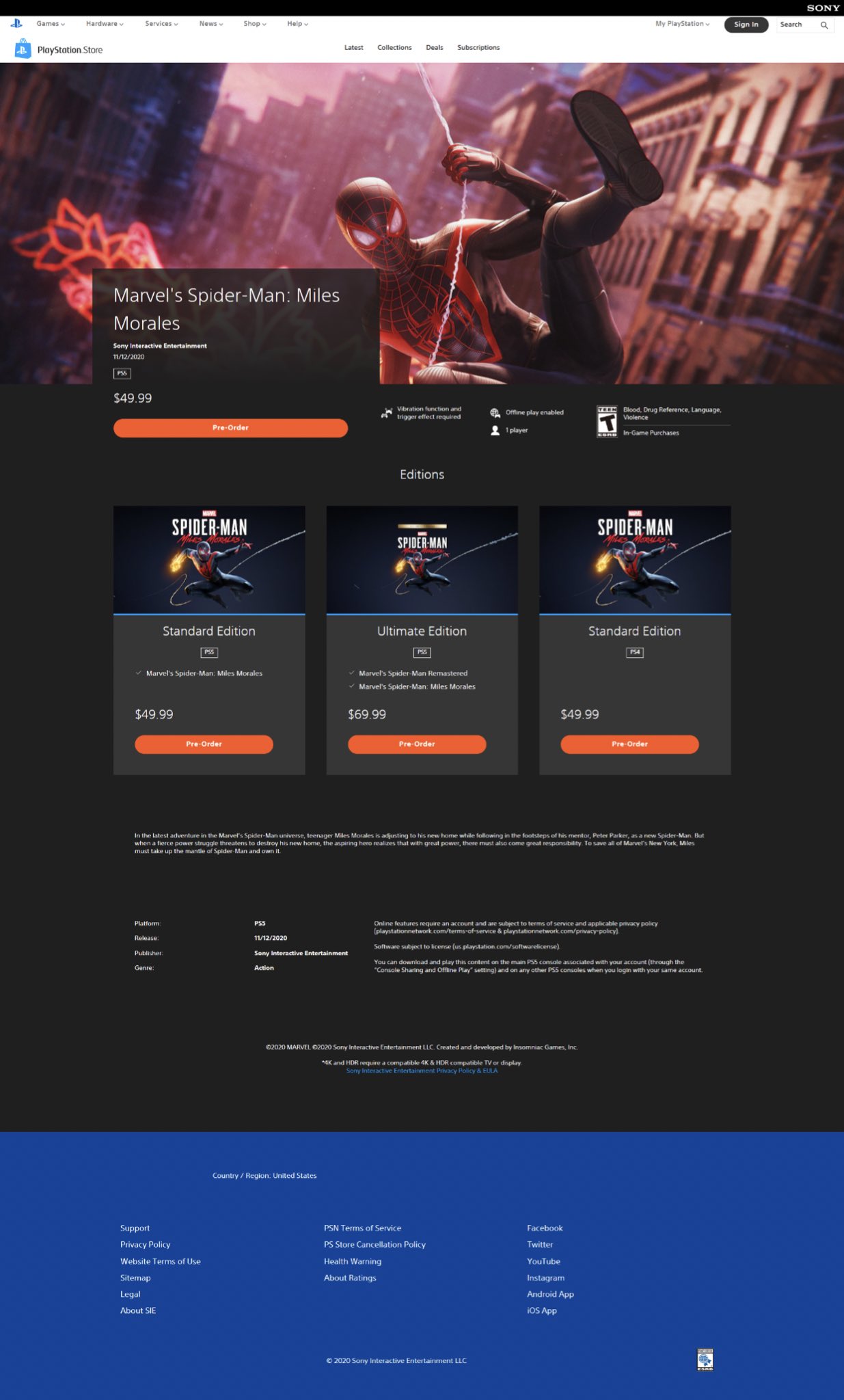Open the Instagram footer link
Image resolution: width=844 pixels, height=1400 pixels.
(x=545, y=1278)
